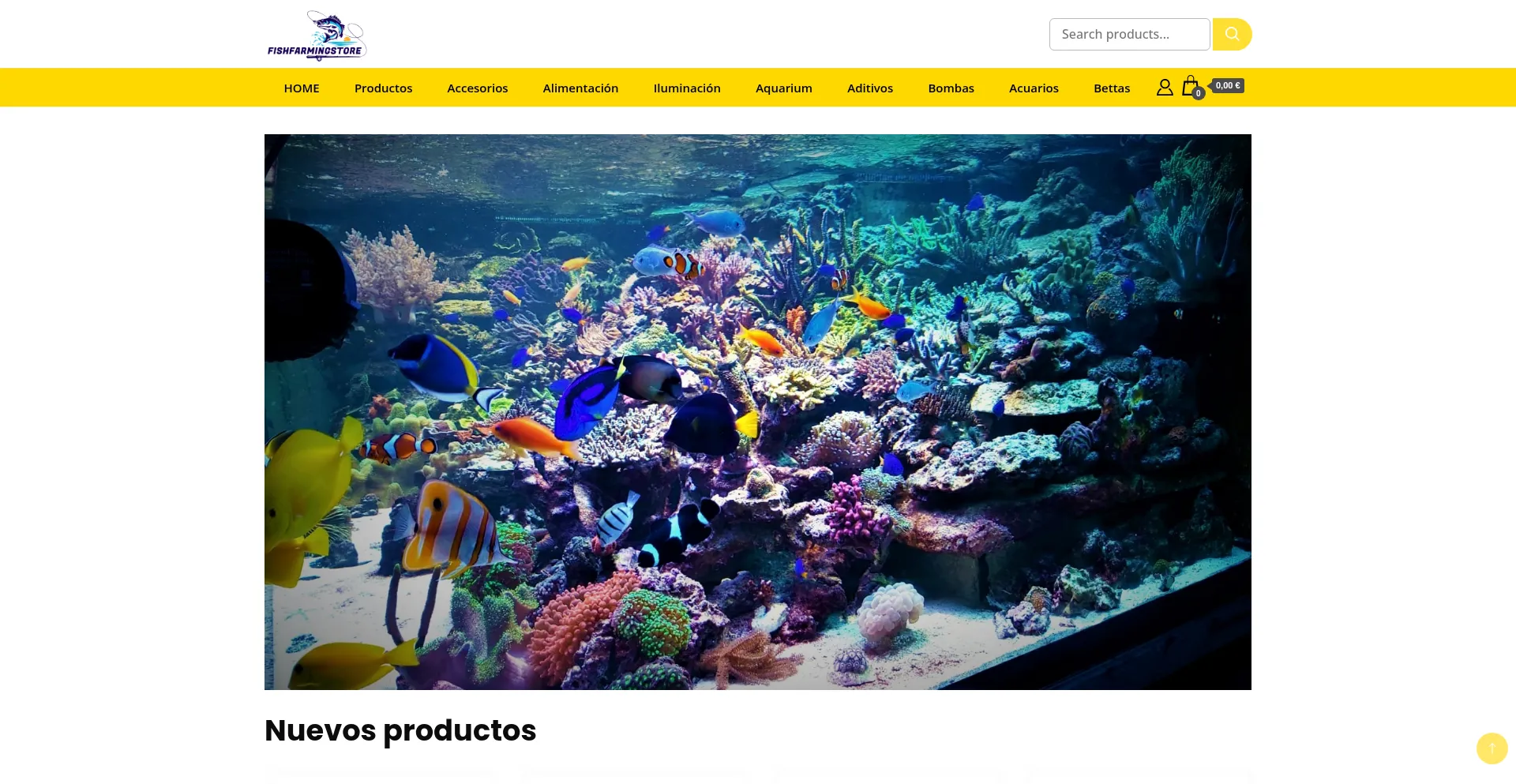Go to the HOME menu item
The height and width of the screenshot is (784, 1516).
(302, 88)
